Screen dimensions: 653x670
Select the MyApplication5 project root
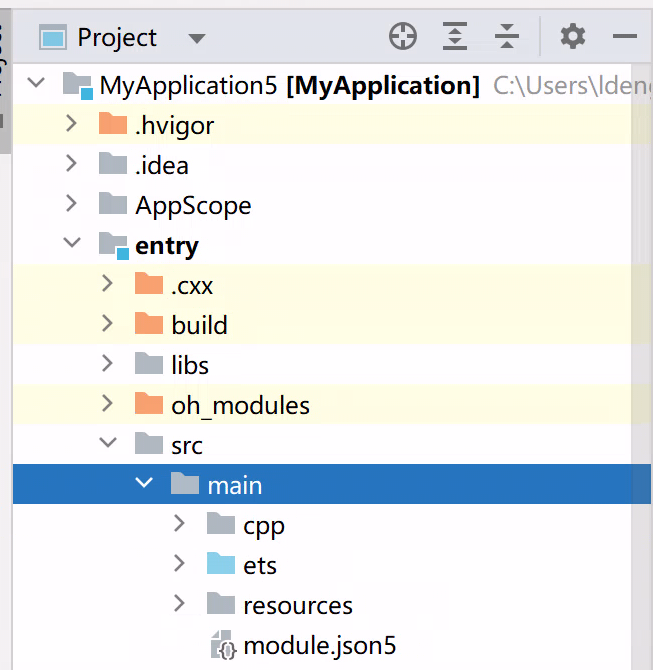pos(188,85)
